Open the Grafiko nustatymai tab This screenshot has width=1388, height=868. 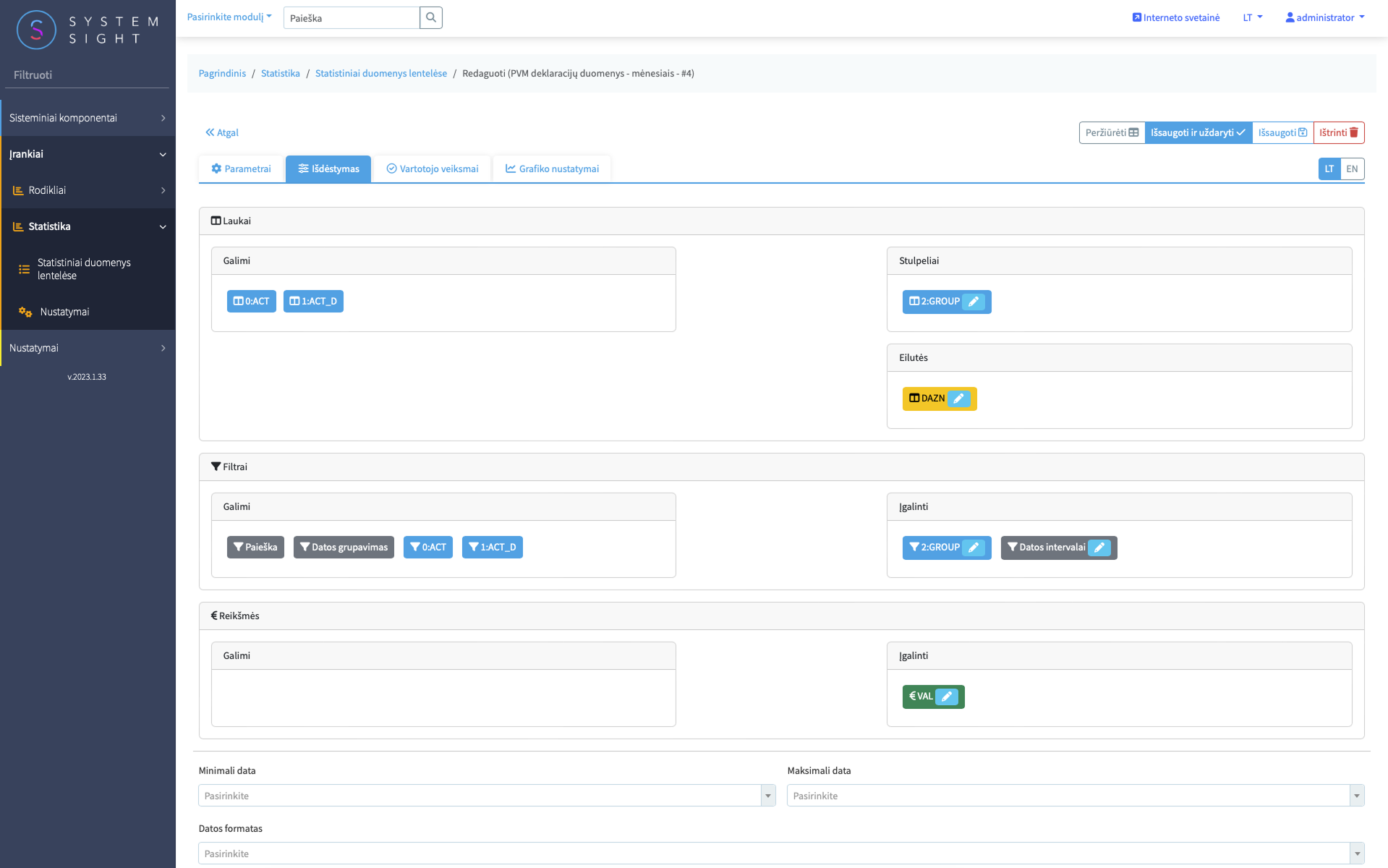[x=552, y=169]
